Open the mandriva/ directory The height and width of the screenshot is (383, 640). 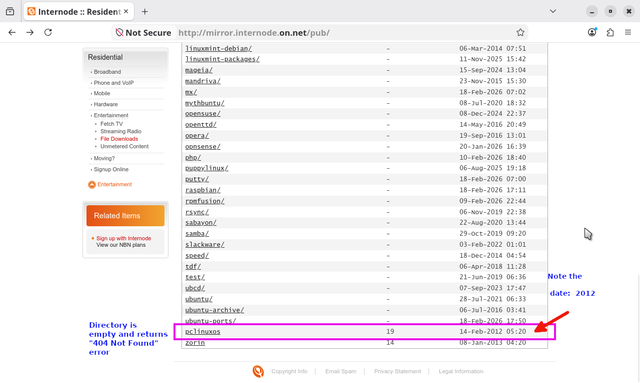[x=203, y=81]
